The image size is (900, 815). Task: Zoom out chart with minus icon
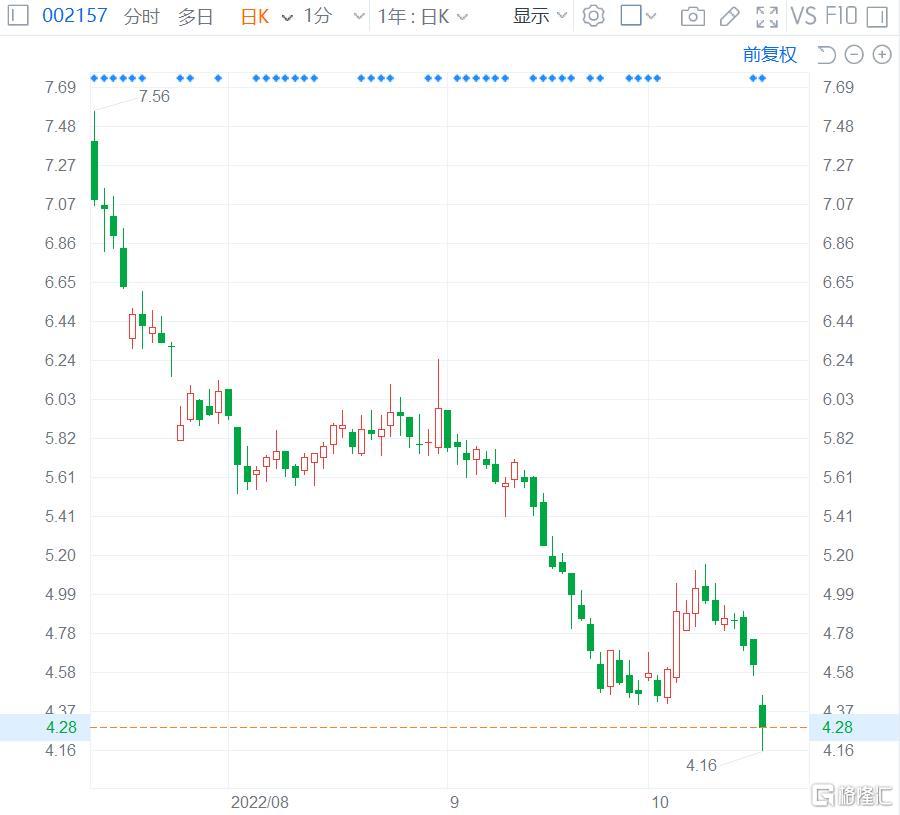coord(854,55)
